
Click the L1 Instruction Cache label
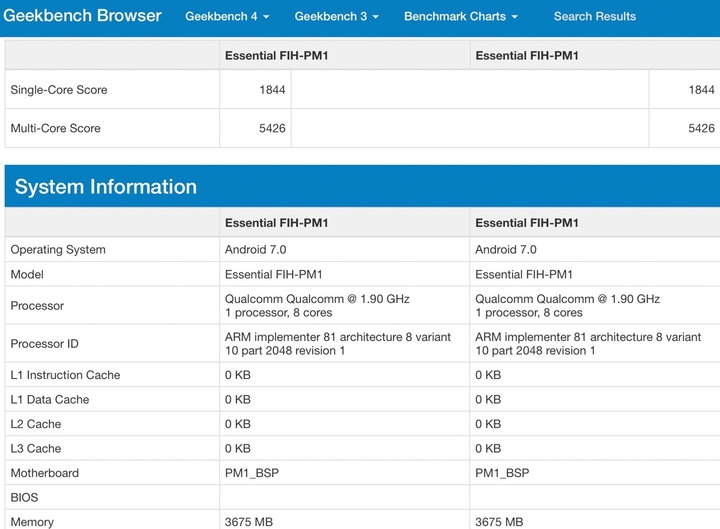tap(65, 375)
